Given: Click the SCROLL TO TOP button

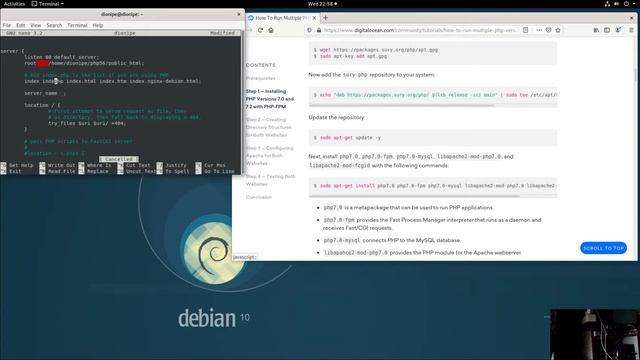Looking at the screenshot, I should [603, 248].
